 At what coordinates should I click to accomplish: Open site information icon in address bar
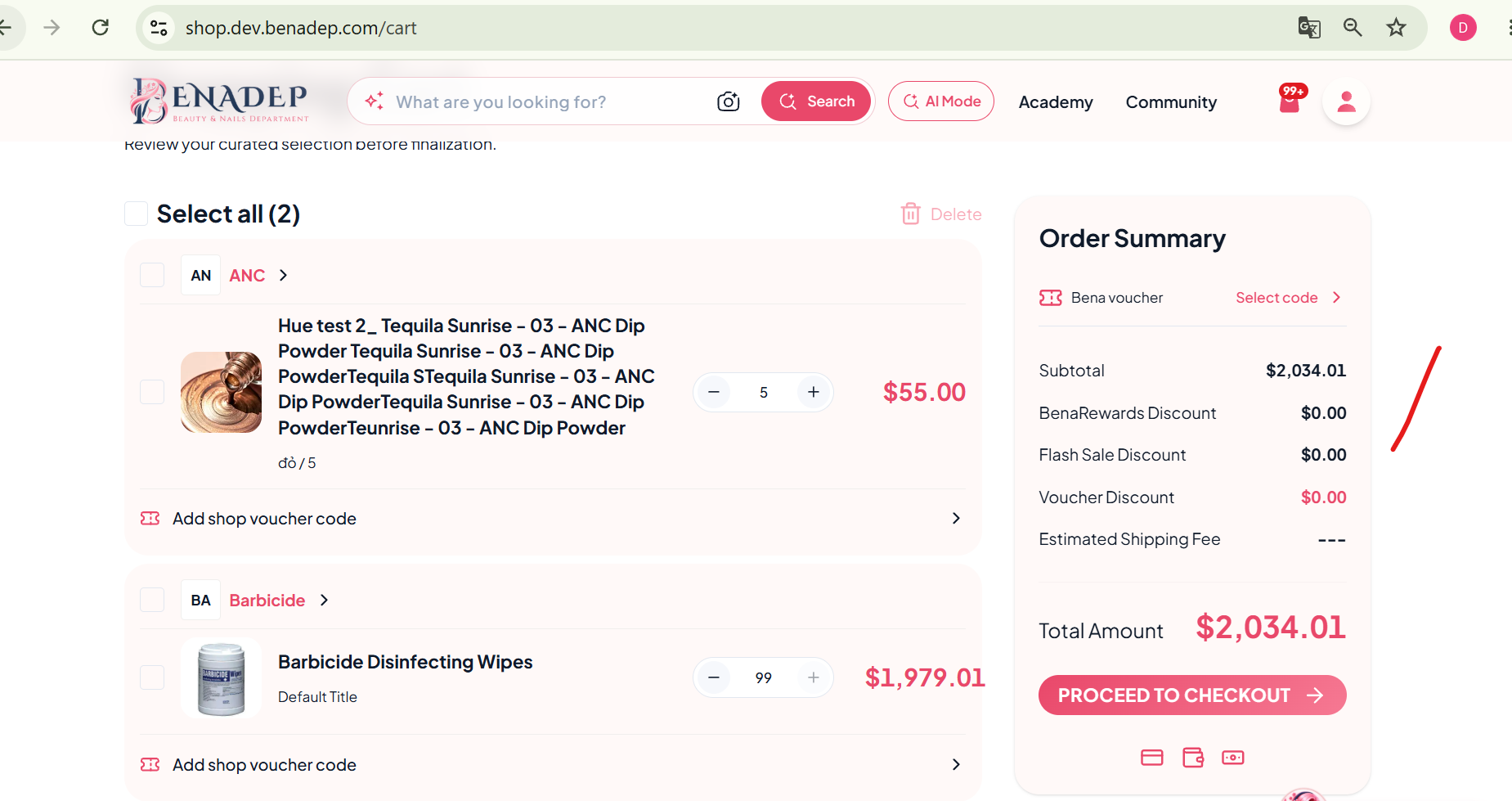point(159,28)
